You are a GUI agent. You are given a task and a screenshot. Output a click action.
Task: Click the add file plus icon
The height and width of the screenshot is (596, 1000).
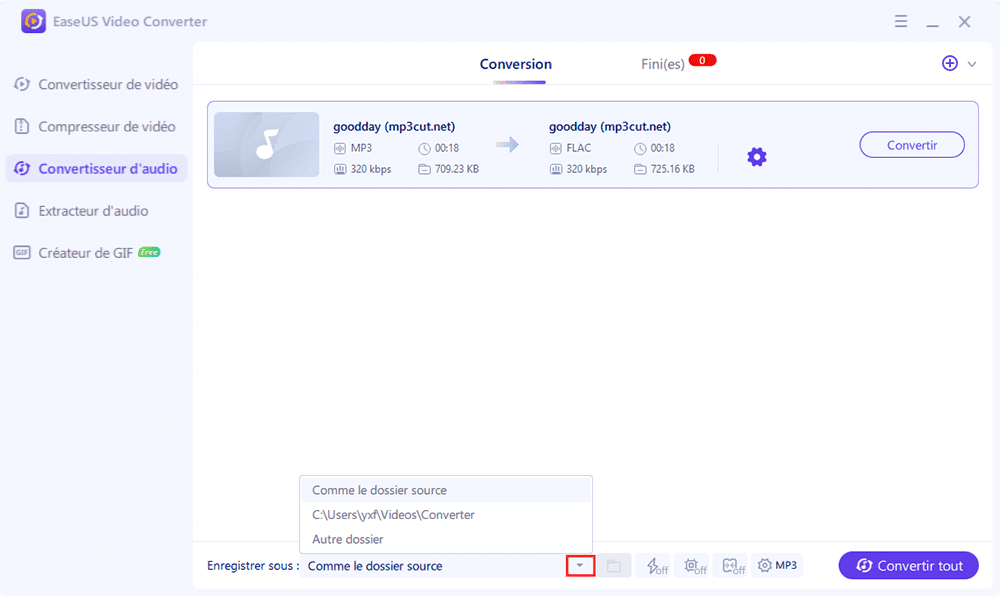(950, 63)
